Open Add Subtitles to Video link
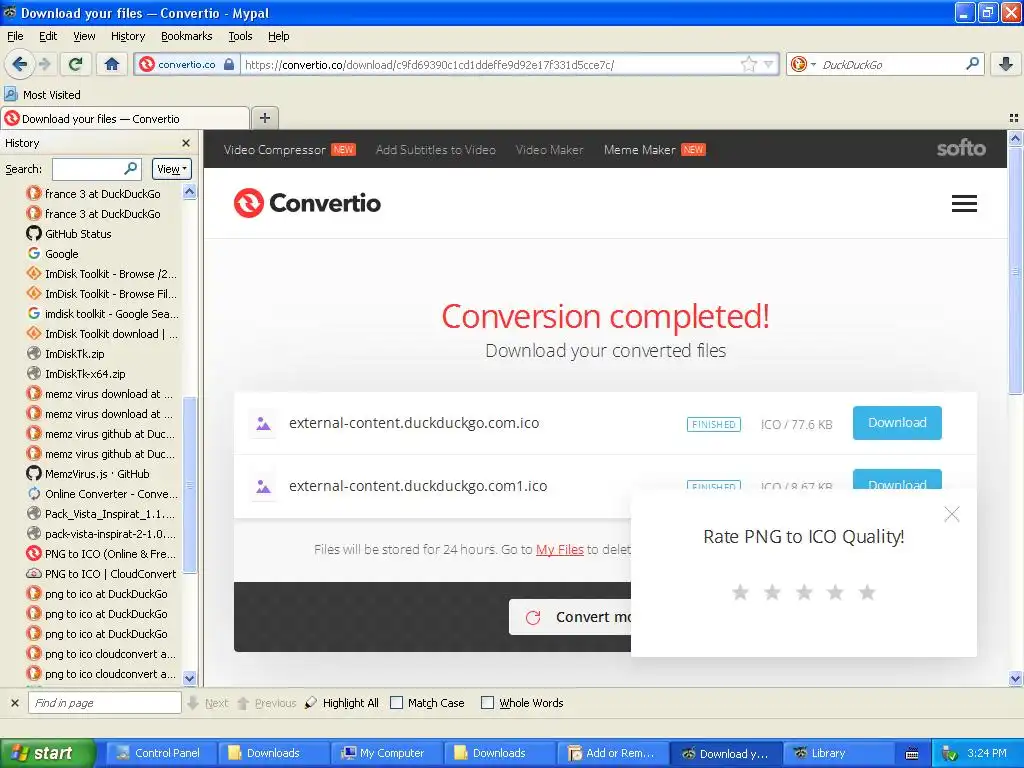Image resolution: width=1024 pixels, height=768 pixels. pos(436,150)
